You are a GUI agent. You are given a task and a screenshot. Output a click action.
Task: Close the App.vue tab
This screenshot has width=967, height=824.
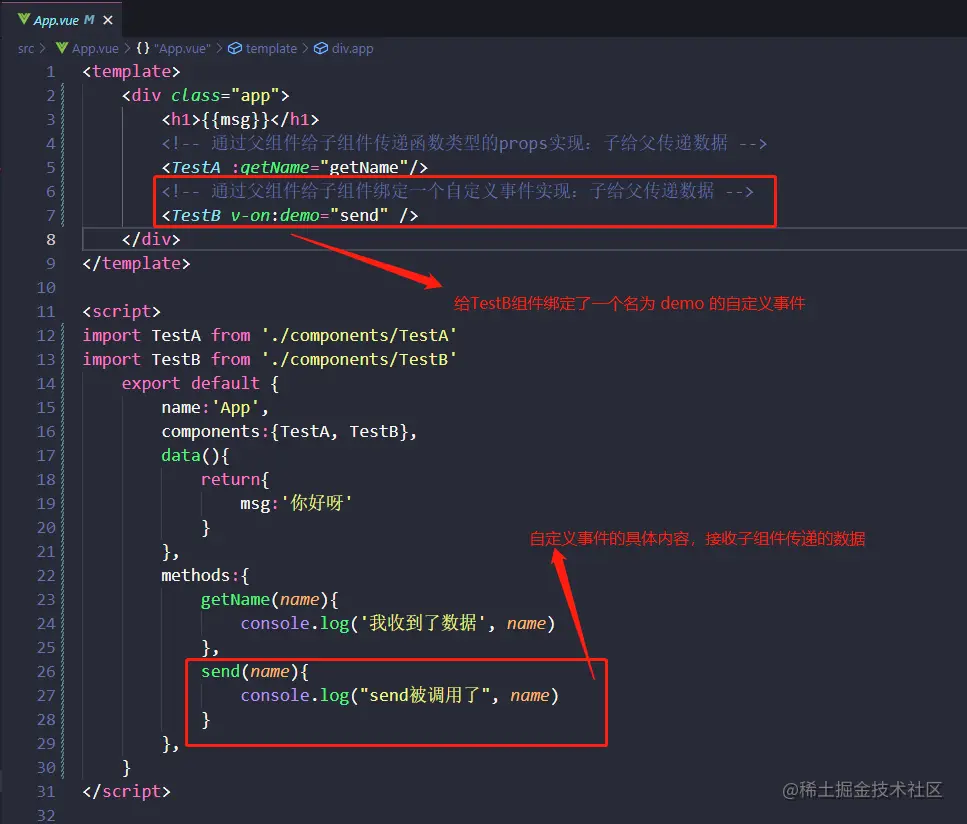tap(108, 20)
